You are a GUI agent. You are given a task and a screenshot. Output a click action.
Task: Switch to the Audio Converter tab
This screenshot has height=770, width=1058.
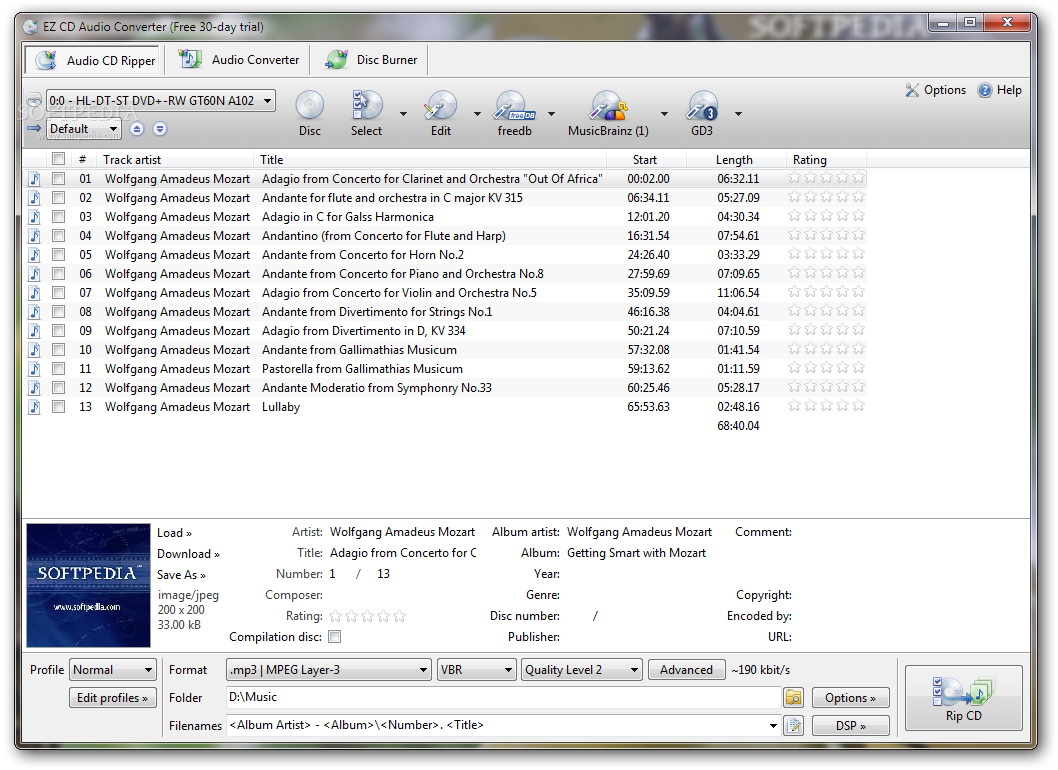[x=238, y=59]
